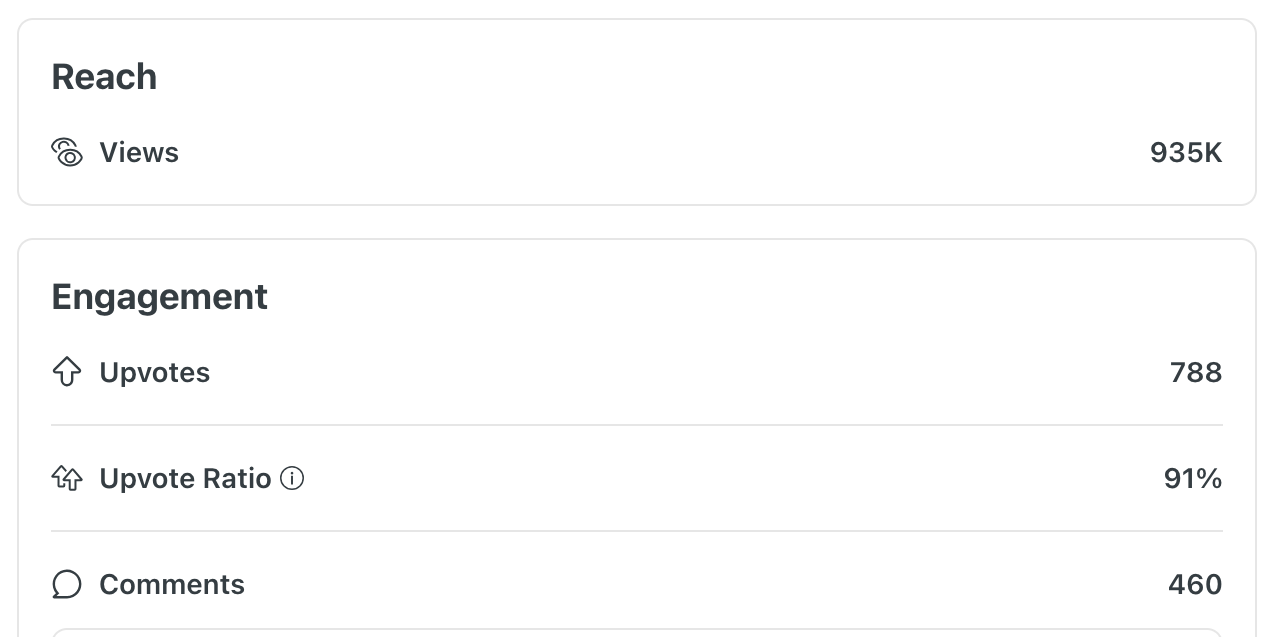The height and width of the screenshot is (637, 1274).
Task: Click the partially visible box below Comments
Action: [636, 633]
